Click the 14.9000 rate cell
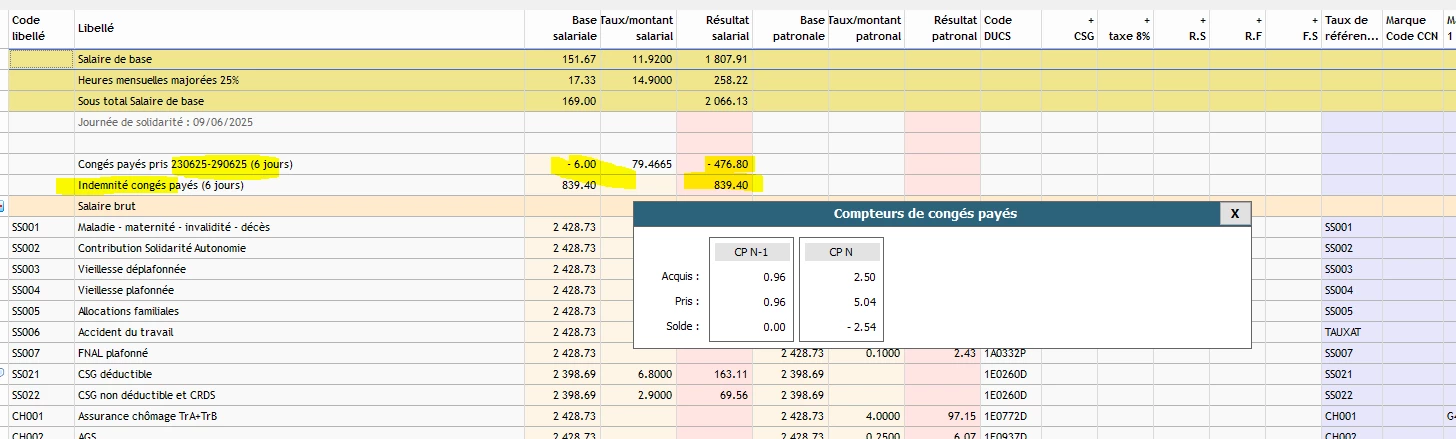This screenshot has width=1456, height=439. 638,80
